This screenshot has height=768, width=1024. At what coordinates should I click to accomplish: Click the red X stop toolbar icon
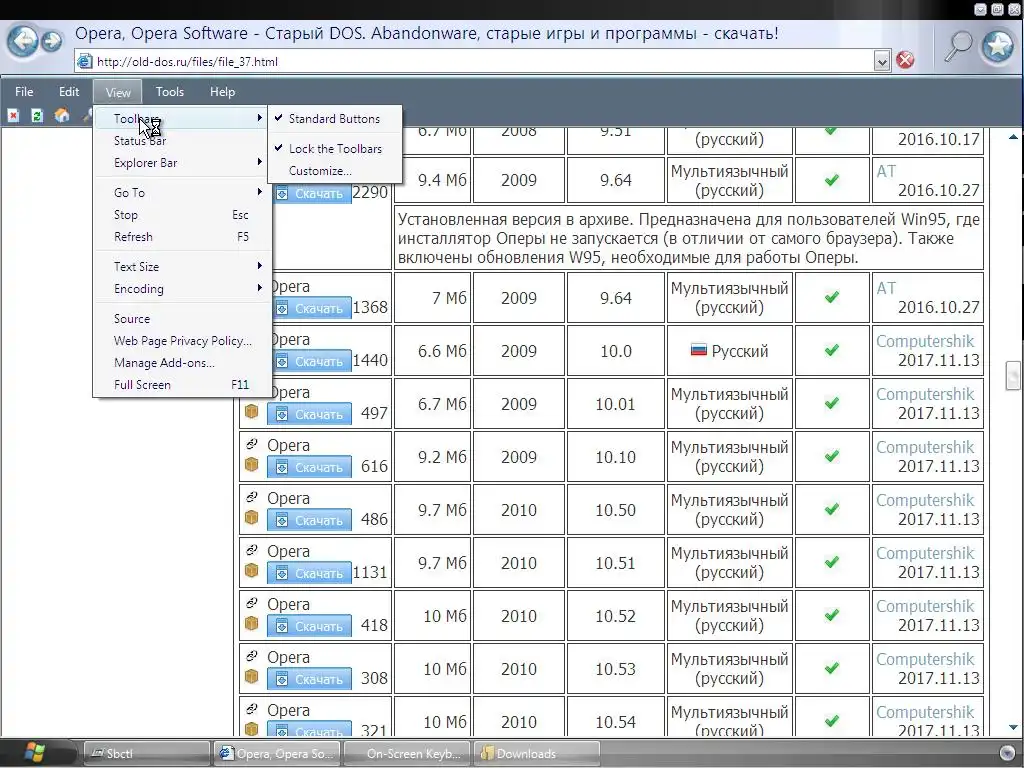point(13,116)
